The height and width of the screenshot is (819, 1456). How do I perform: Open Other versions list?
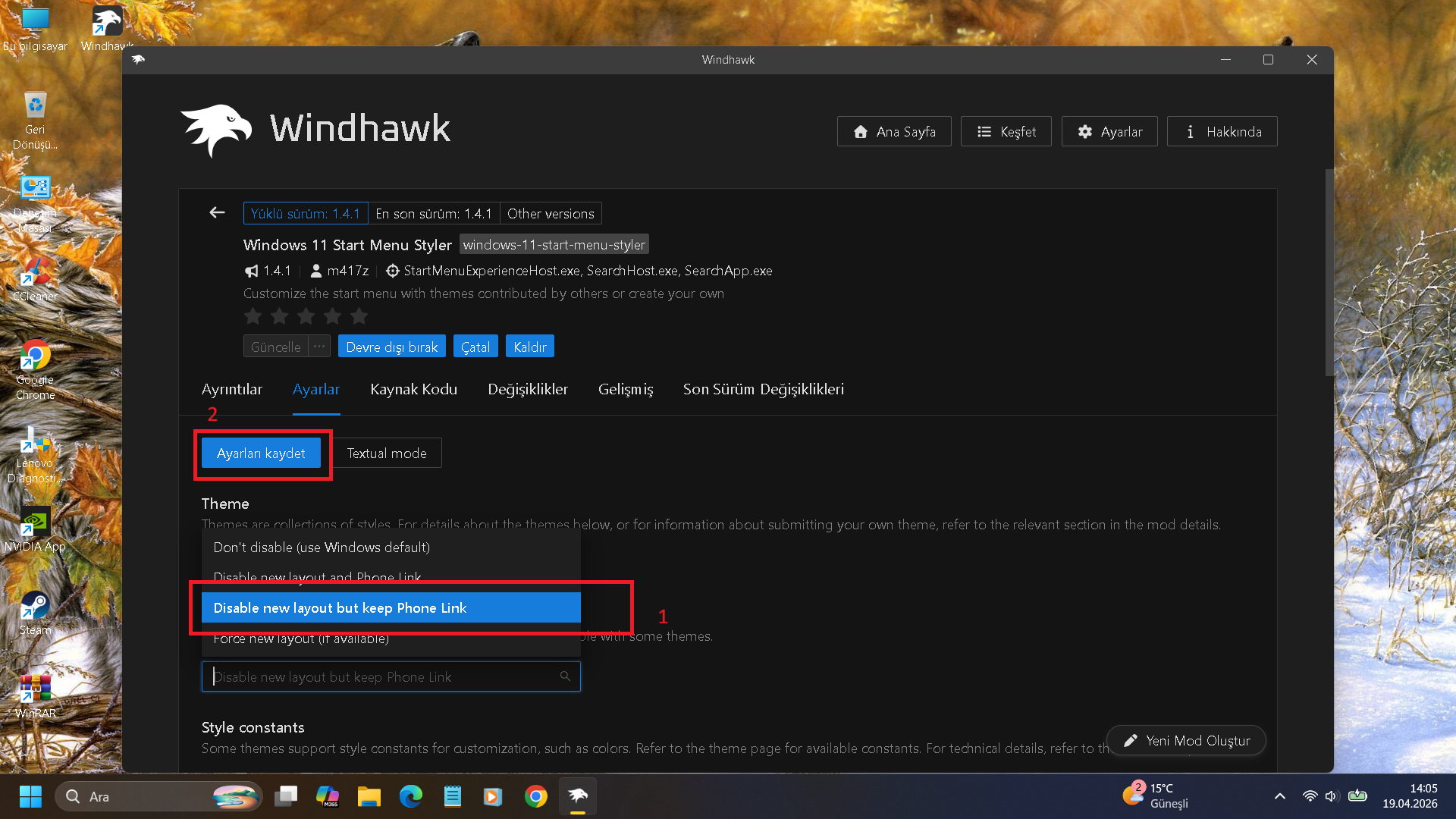tap(551, 214)
